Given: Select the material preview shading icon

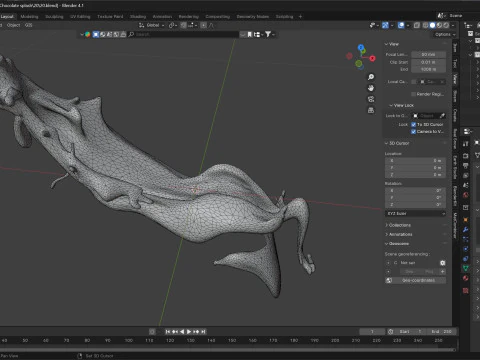Looking at the screenshot, I should point(439,25).
